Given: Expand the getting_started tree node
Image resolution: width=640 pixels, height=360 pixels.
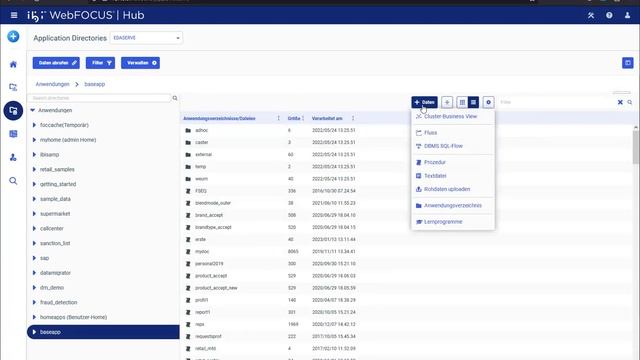Looking at the screenshot, I should coord(34,184).
